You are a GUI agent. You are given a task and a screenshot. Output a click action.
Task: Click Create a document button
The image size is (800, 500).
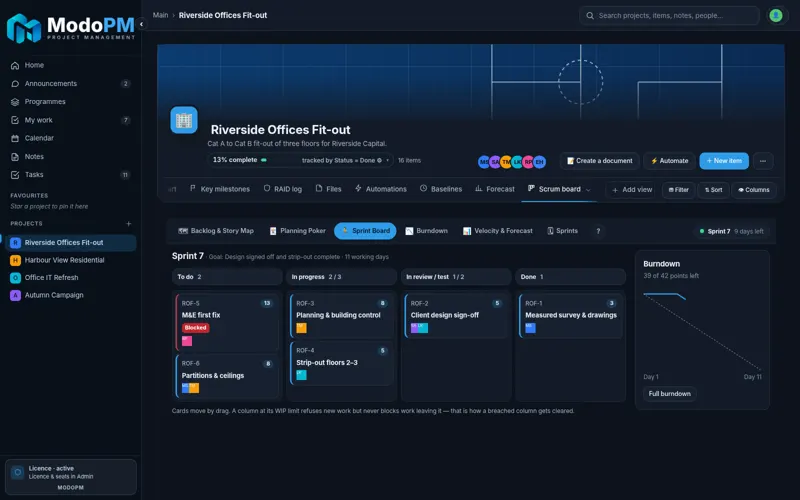(599, 161)
